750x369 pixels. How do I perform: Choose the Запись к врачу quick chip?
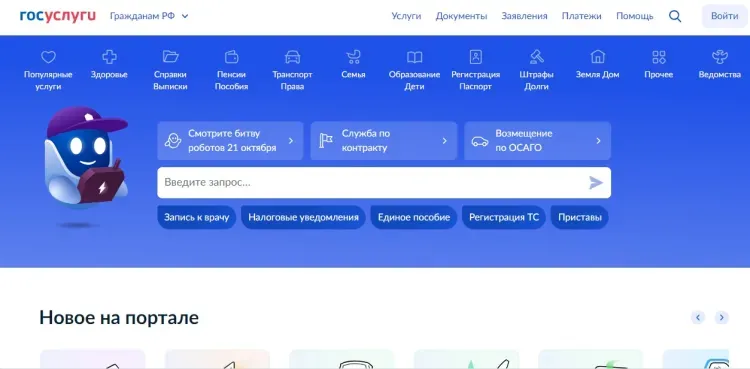coord(197,217)
